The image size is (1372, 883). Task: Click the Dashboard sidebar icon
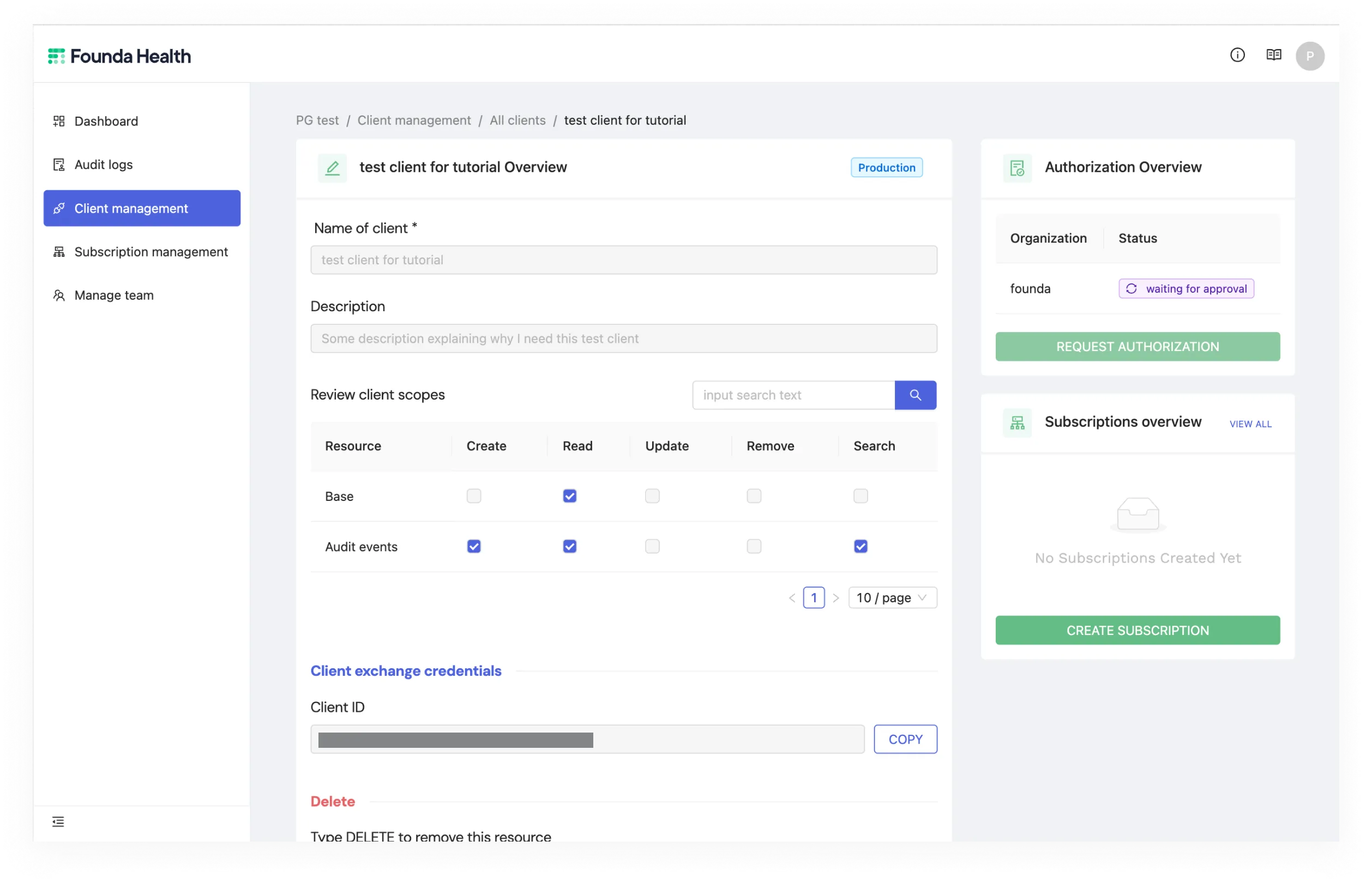coord(59,121)
